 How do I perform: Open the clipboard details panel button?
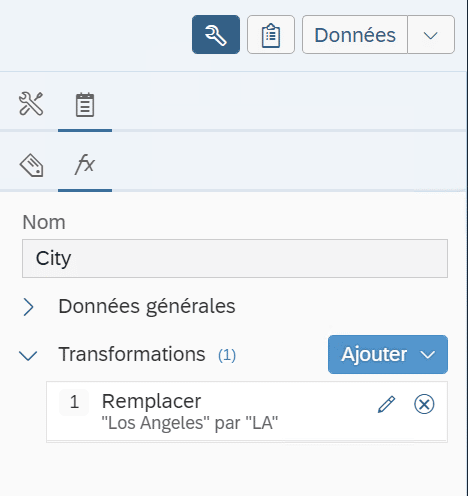coord(271,34)
